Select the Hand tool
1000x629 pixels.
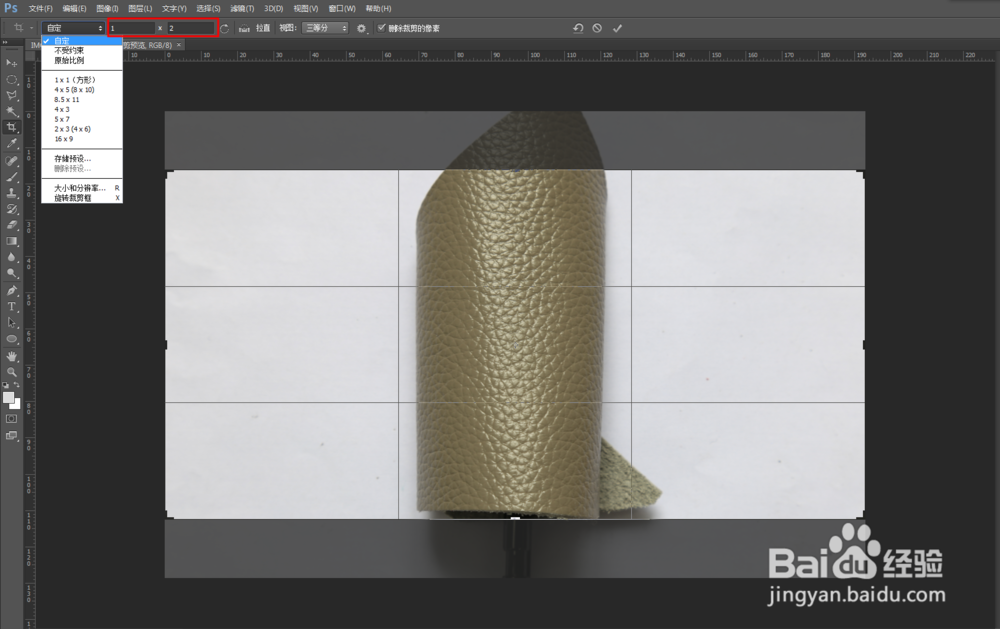[11, 356]
